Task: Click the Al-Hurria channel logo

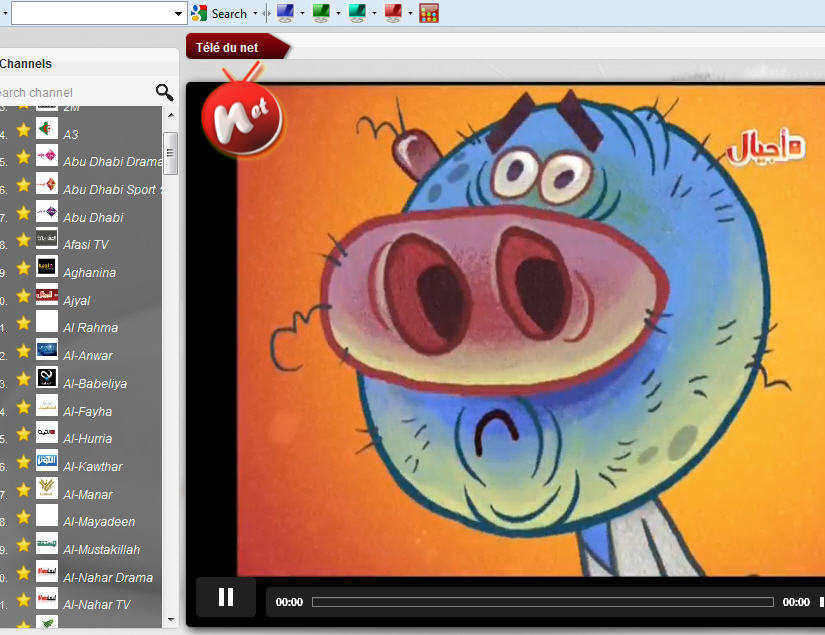Action: (x=47, y=433)
